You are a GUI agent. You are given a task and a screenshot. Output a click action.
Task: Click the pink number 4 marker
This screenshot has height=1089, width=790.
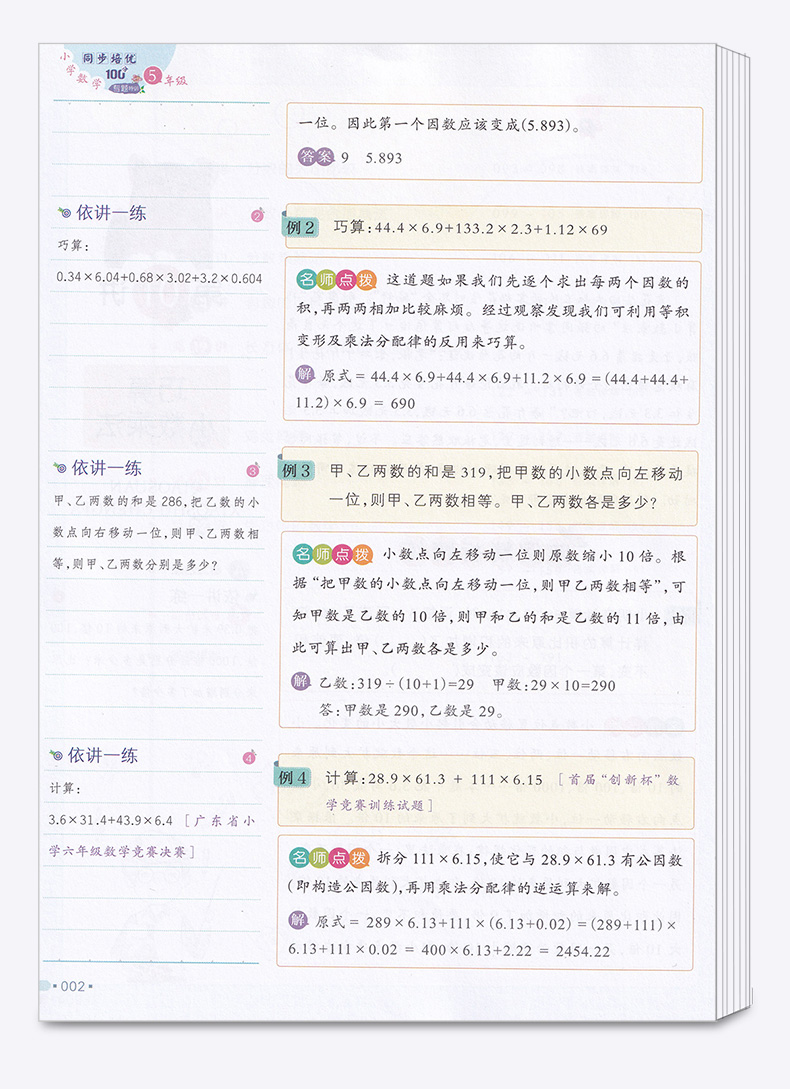249,757
